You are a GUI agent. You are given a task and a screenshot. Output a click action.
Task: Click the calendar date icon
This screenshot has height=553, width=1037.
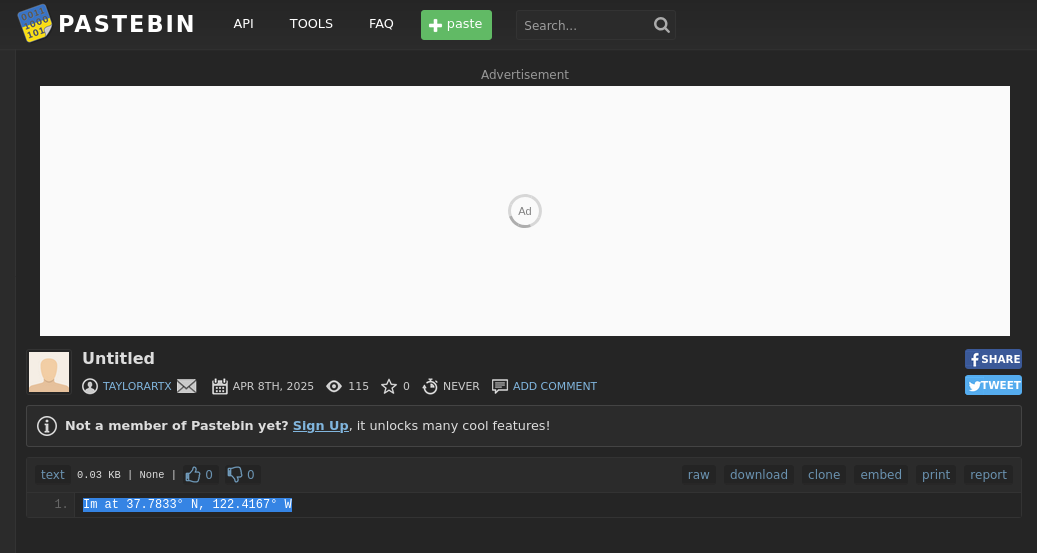[x=220, y=386]
